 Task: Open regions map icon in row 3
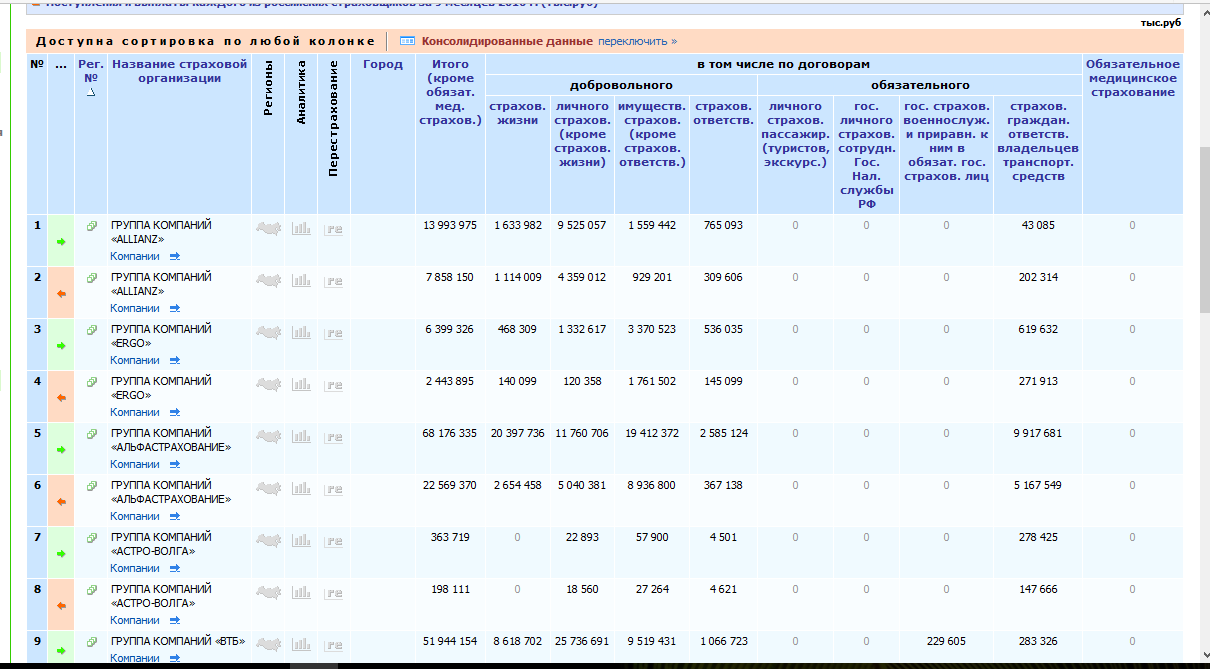click(x=268, y=332)
